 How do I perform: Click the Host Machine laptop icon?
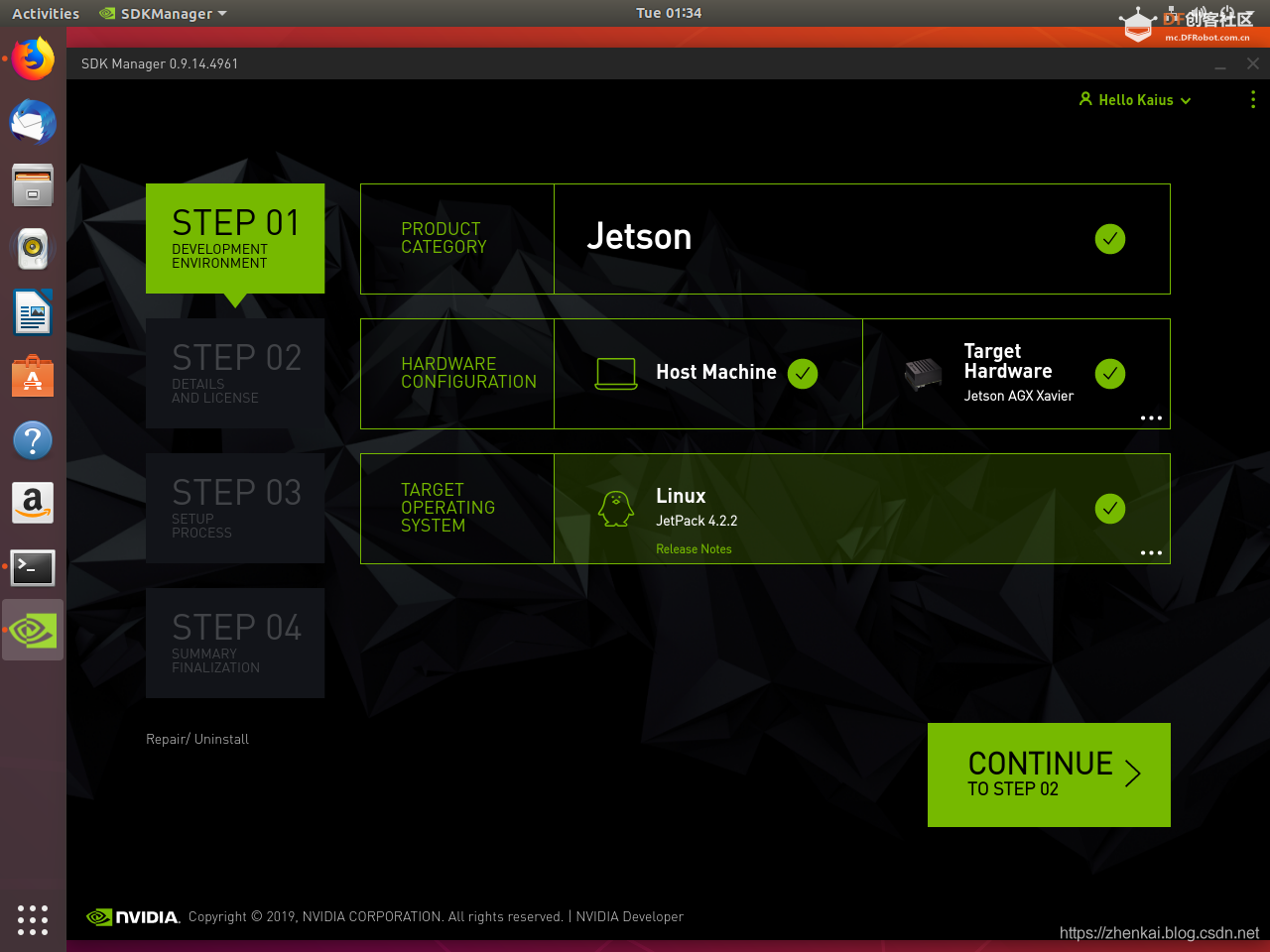point(616,374)
